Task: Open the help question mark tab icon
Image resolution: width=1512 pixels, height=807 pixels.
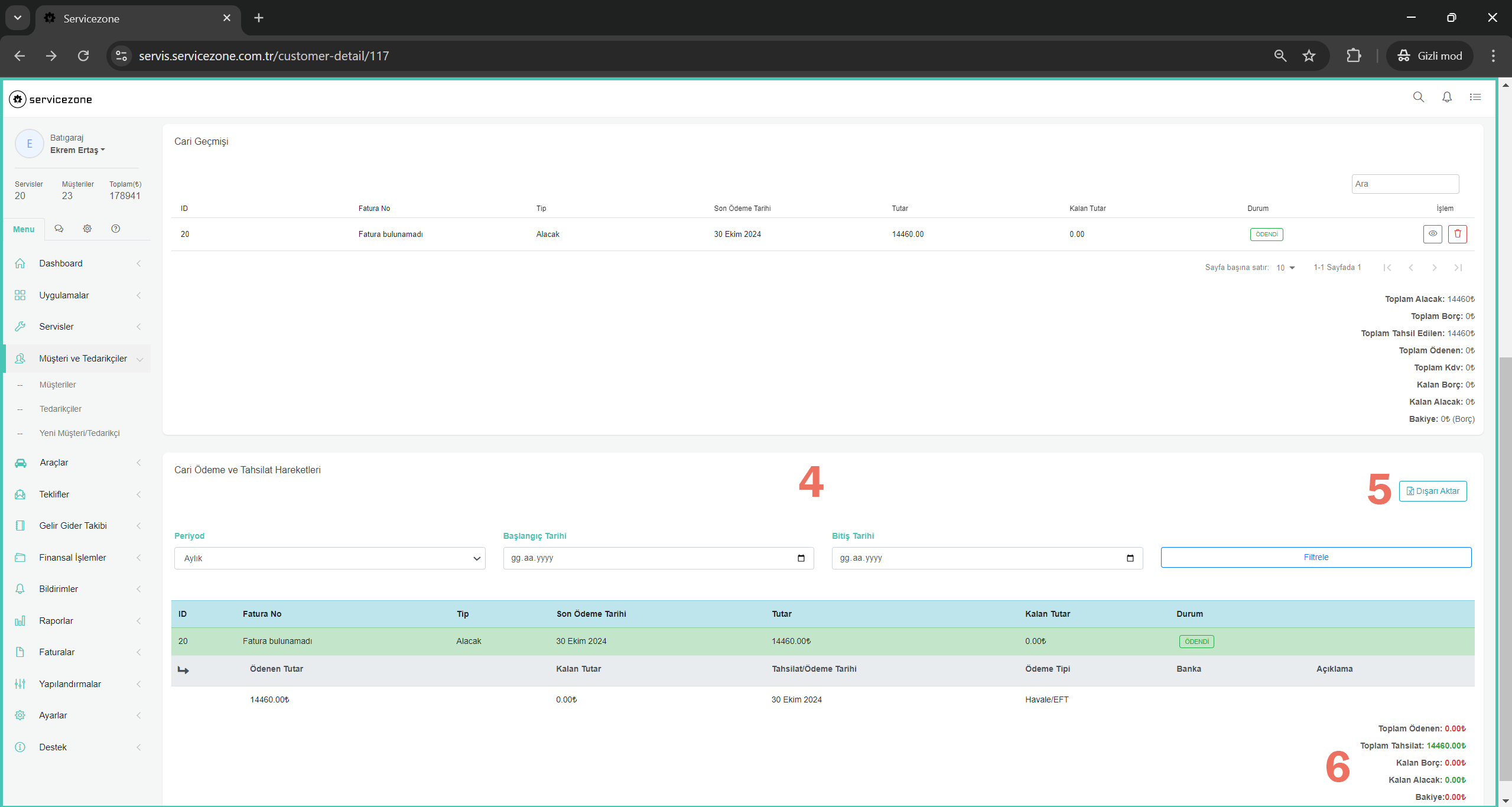Action: click(115, 229)
